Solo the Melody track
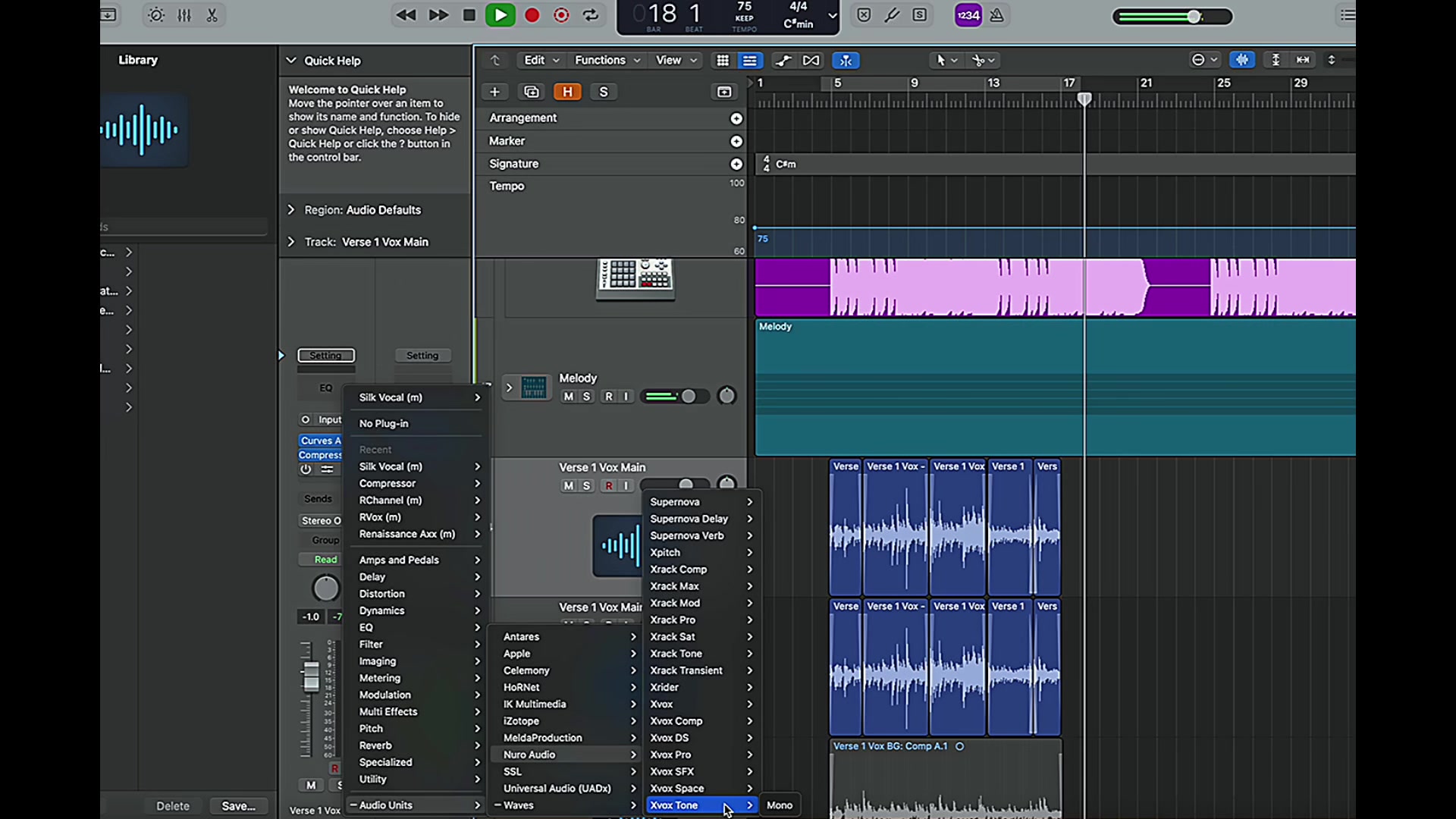 tap(586, 397)
